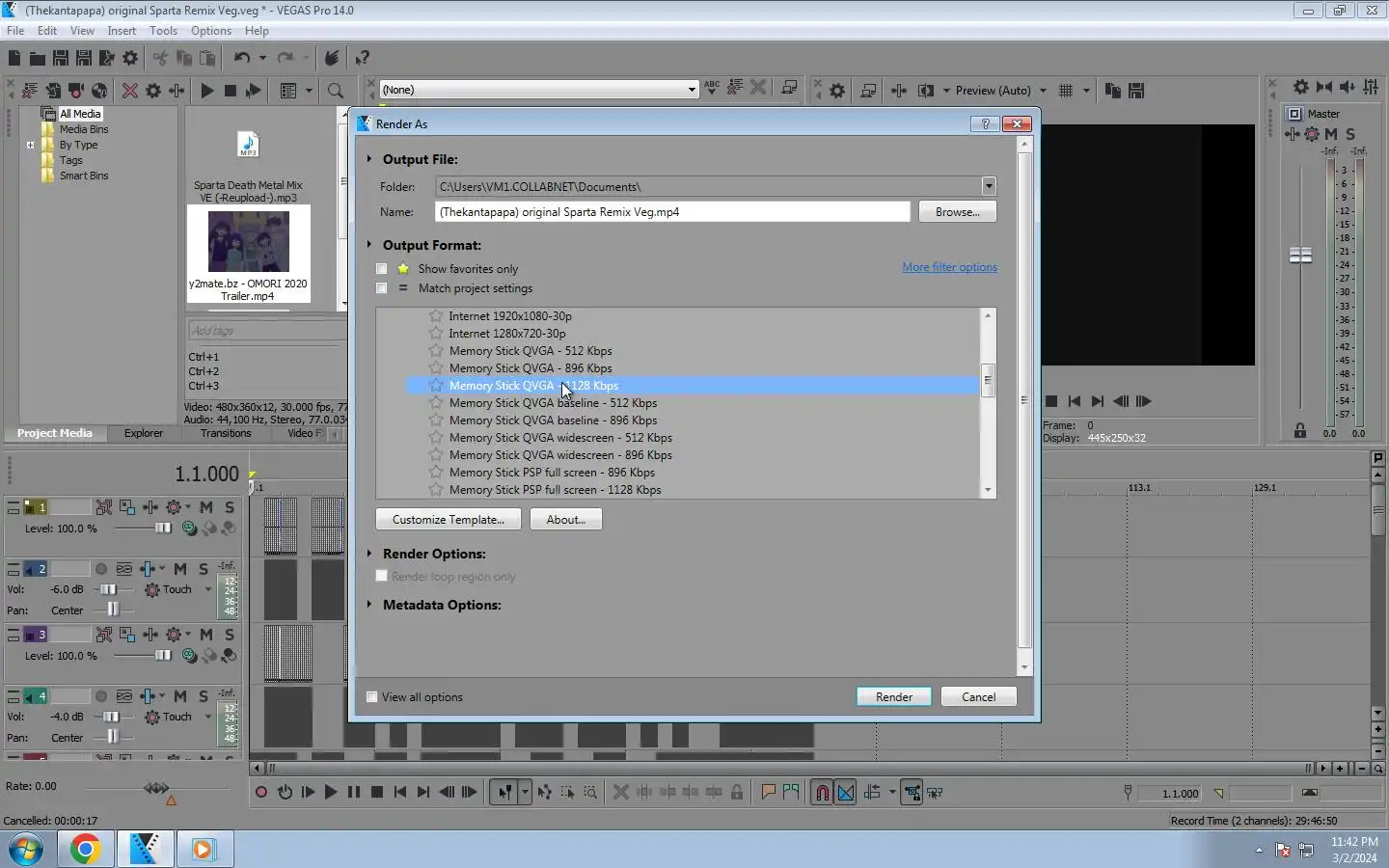Collapse the Output Format section
The height and width of the screenshot is (868, 1389).
tap(369, 245)
